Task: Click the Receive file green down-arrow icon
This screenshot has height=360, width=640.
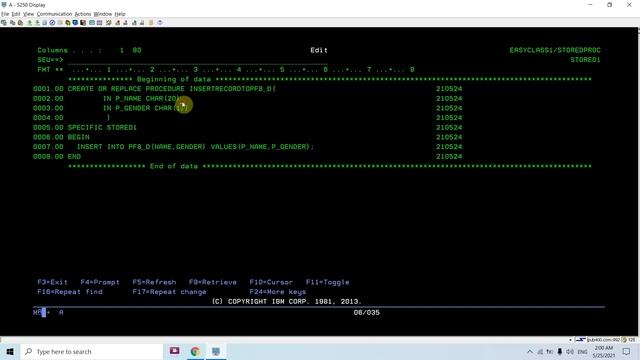Action: pos(37,22)
